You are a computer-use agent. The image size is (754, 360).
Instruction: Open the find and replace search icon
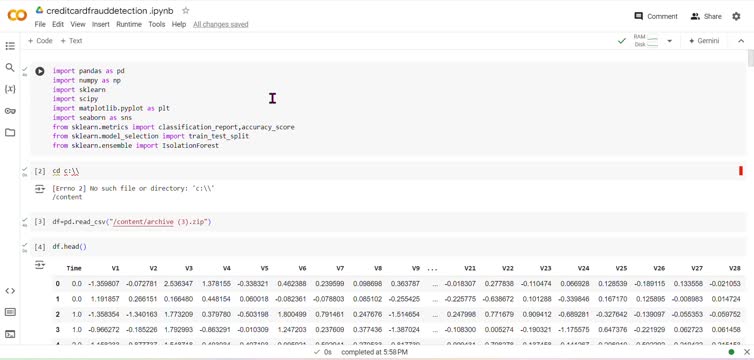pos(10,67)
